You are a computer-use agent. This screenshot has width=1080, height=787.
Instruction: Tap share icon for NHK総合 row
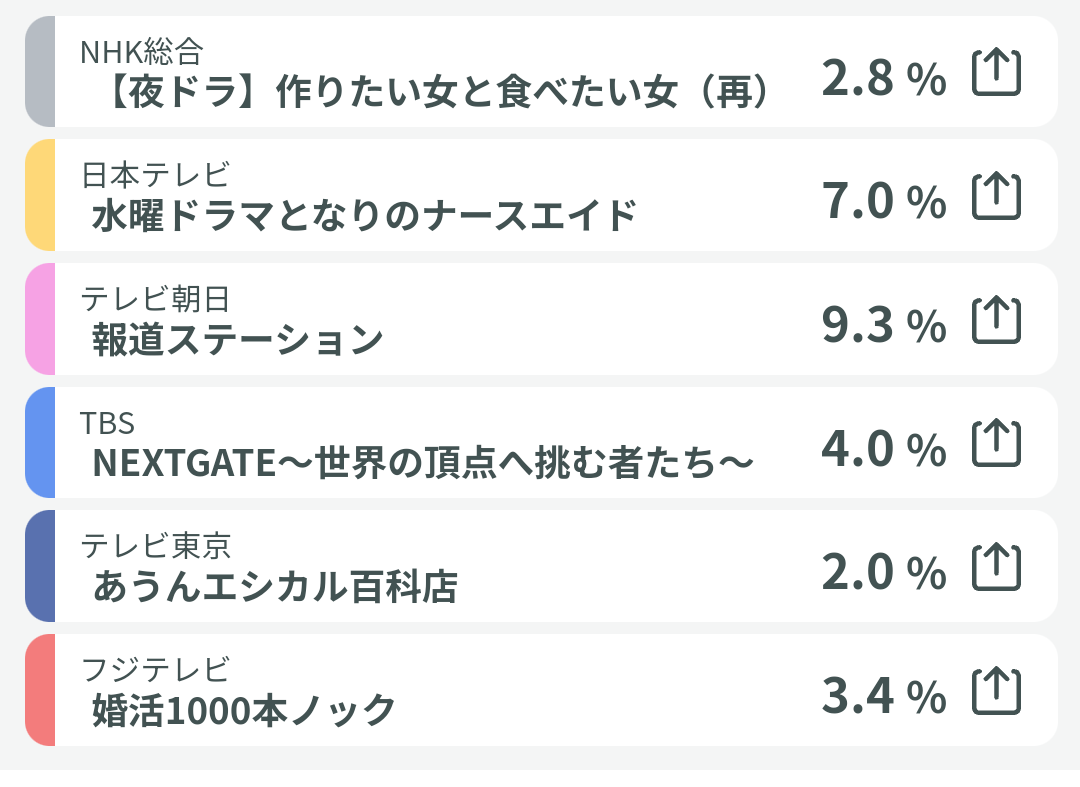996,72
